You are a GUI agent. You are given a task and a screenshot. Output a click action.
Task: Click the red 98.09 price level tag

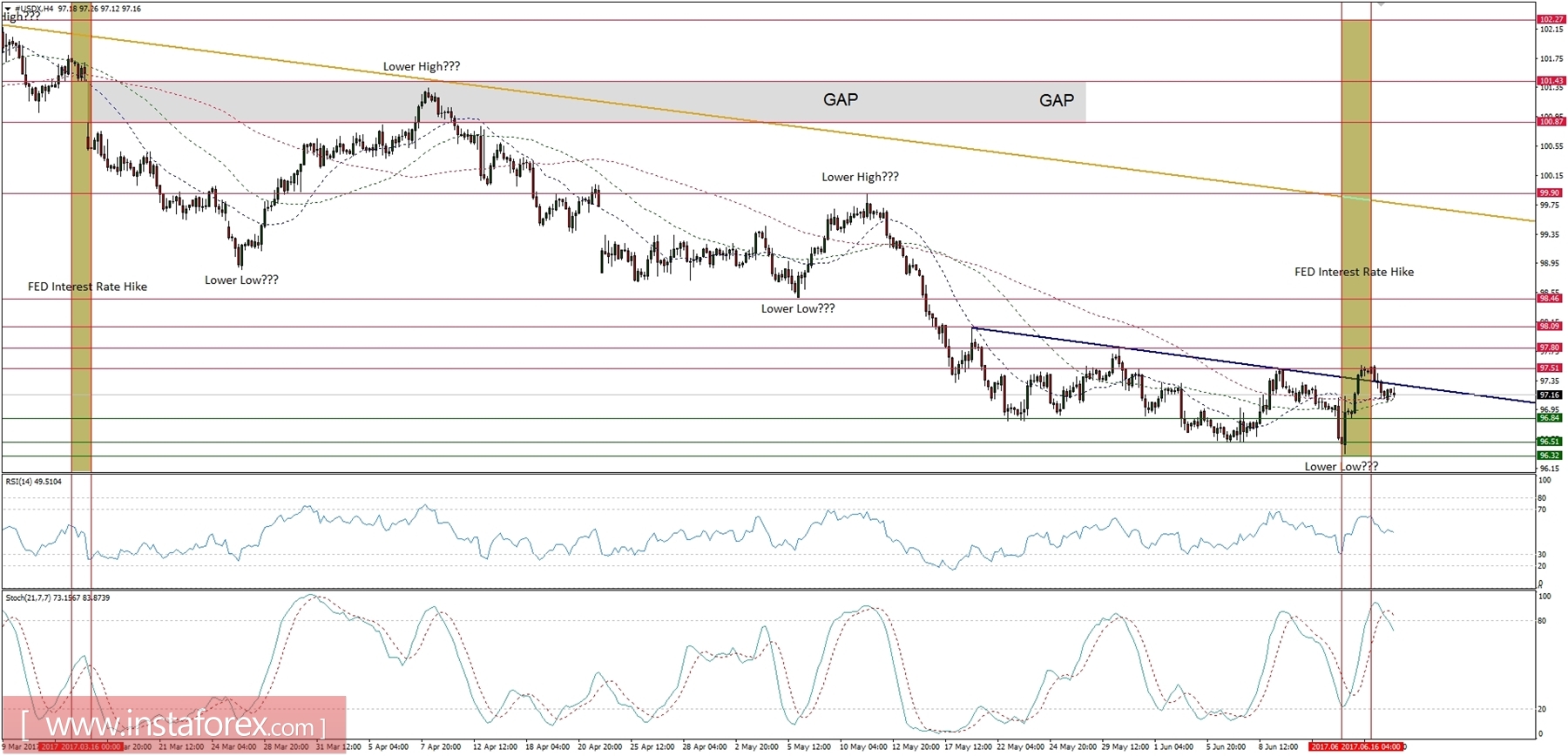pos(1551,327)
